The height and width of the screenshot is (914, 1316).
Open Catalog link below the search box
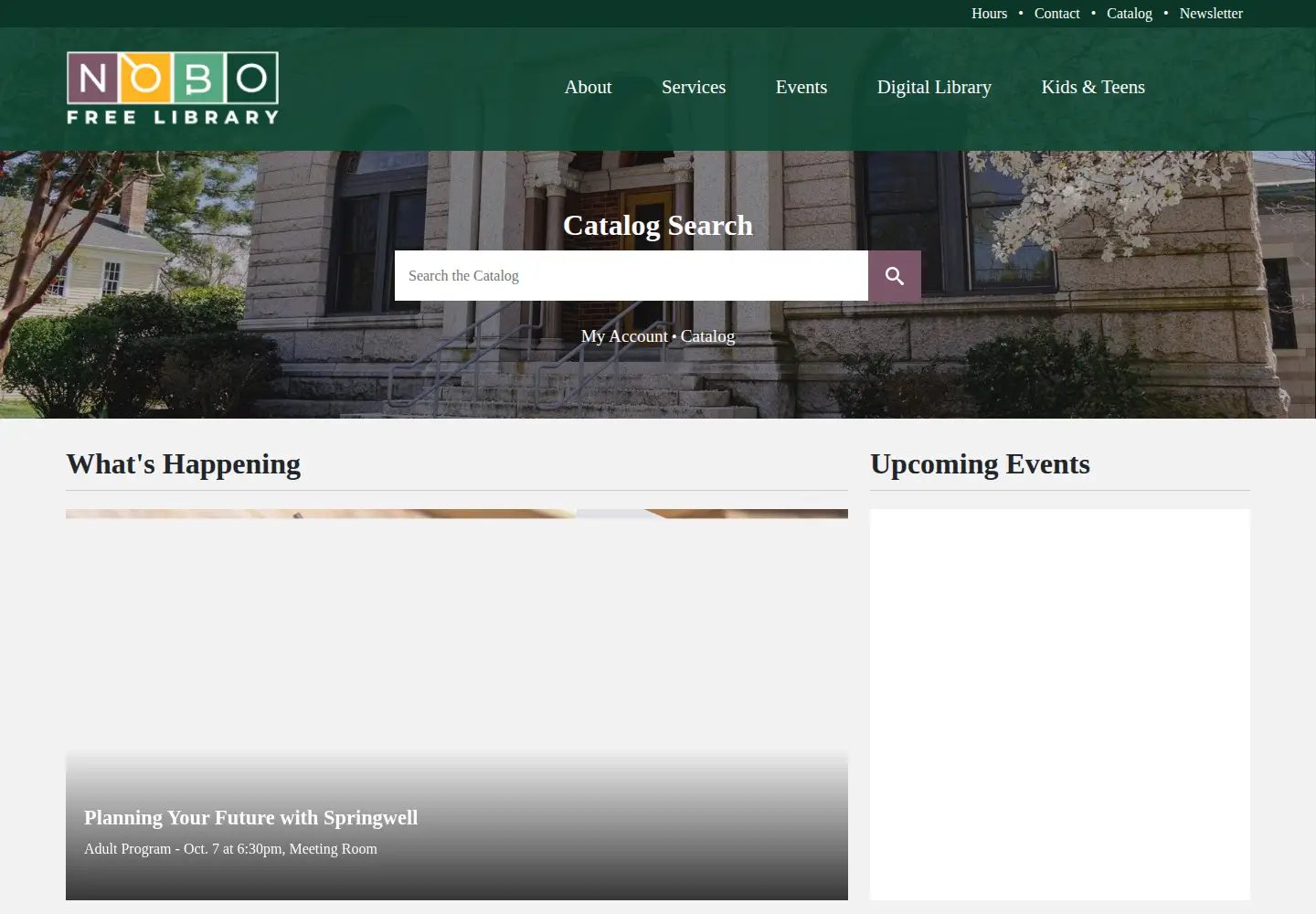point(707,336)
